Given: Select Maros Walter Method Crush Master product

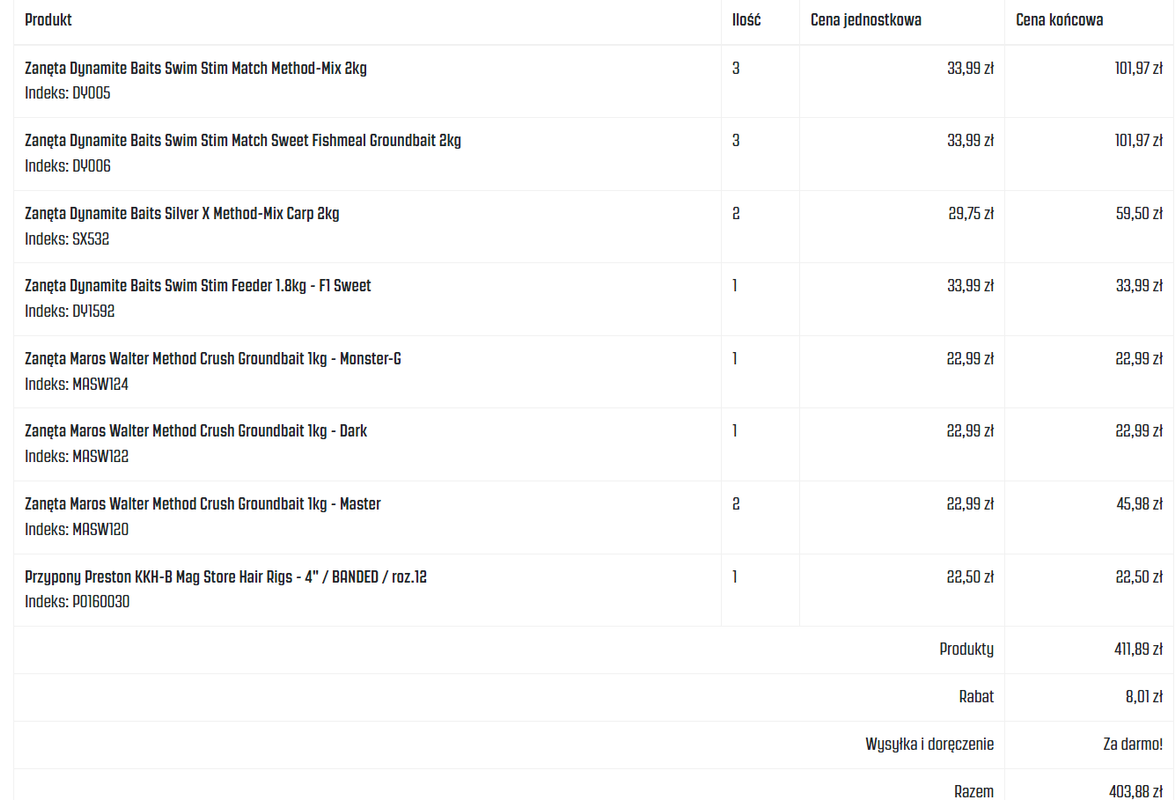Looking at the screenshot, I should tap(202, 504).
